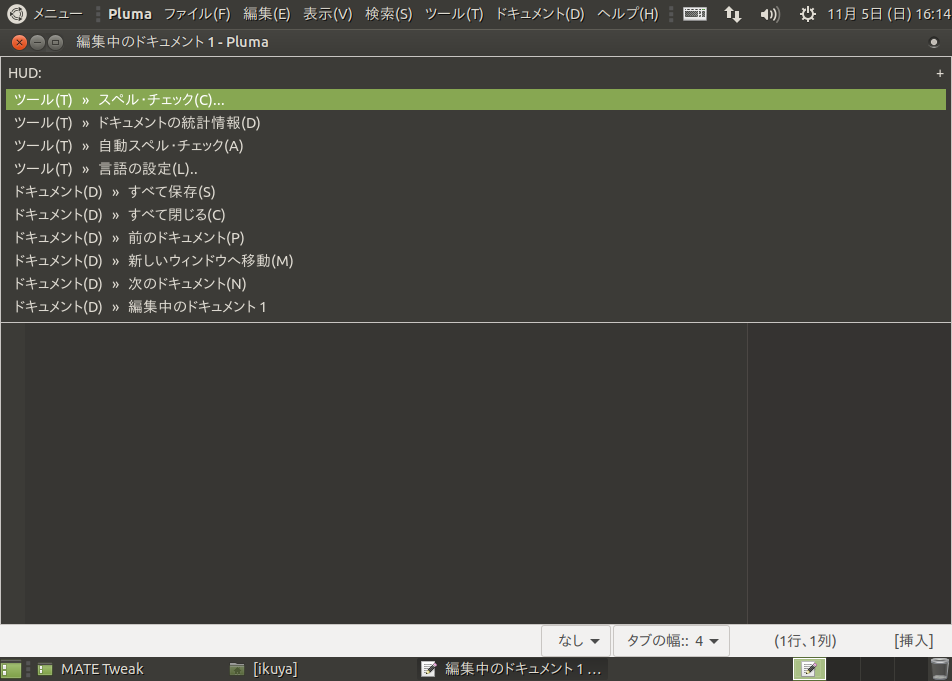Select HUD result 前のドキュメント(P)
Viewport: 952px width, 681px height.
pyautogui.click(x=476, y=238)
